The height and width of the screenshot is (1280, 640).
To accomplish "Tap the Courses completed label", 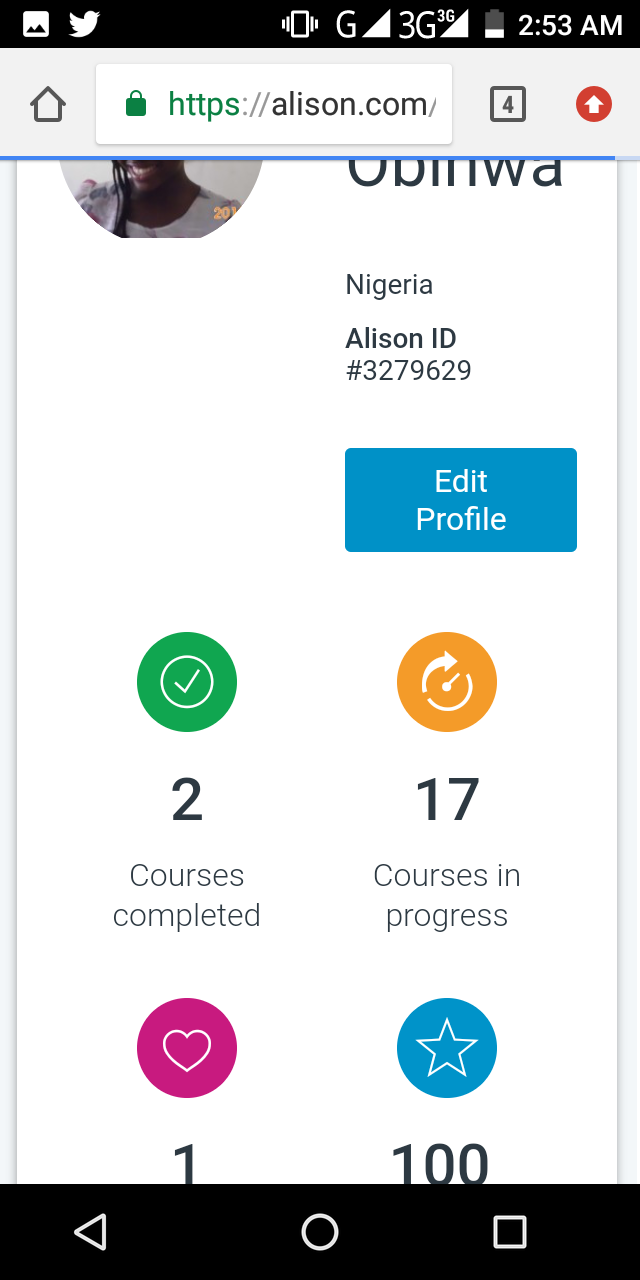I will click(x=187, y=895).
